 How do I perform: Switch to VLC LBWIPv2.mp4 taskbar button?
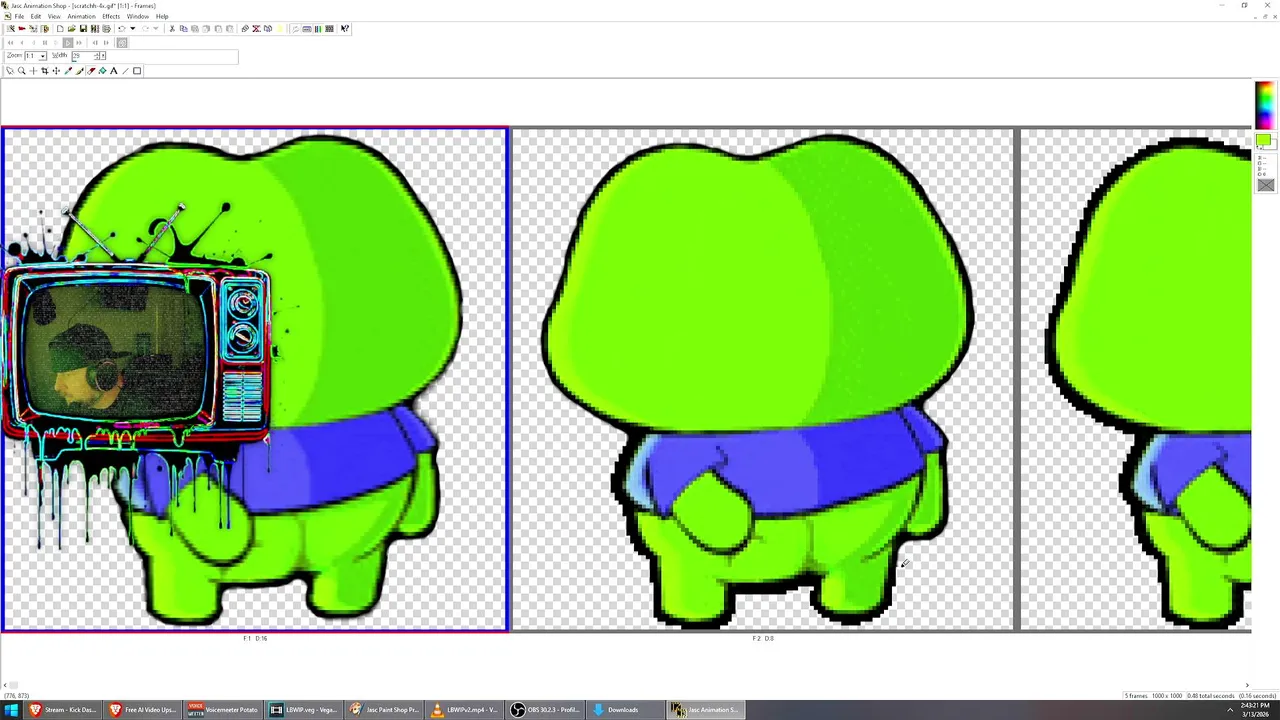465,710
